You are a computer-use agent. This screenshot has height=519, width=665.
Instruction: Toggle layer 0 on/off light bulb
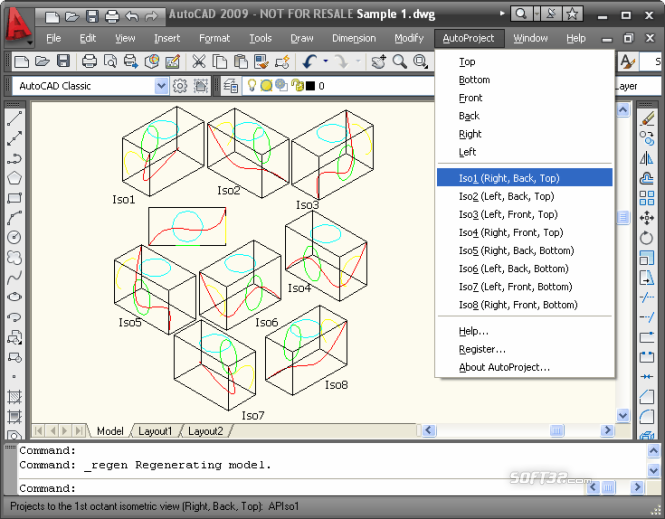coord(252,85)
